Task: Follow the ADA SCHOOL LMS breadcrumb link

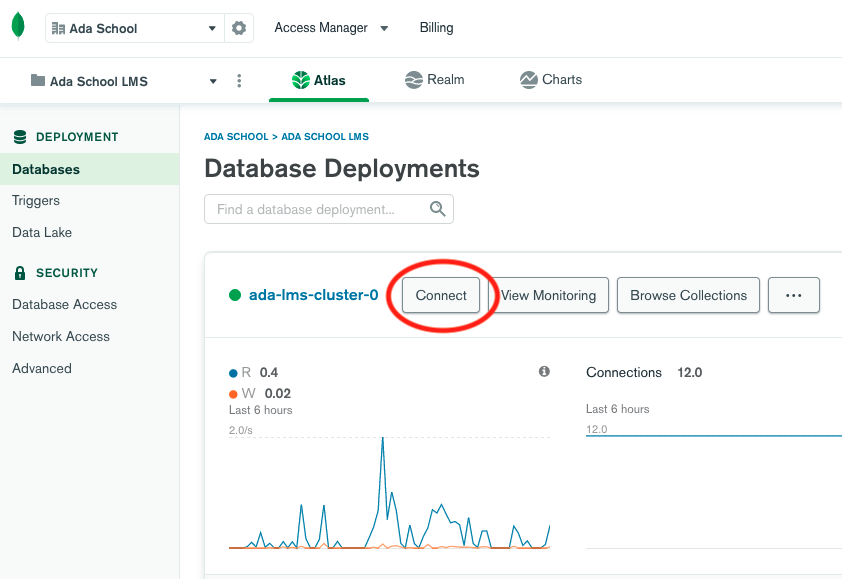Action: [x=325, y=136]
